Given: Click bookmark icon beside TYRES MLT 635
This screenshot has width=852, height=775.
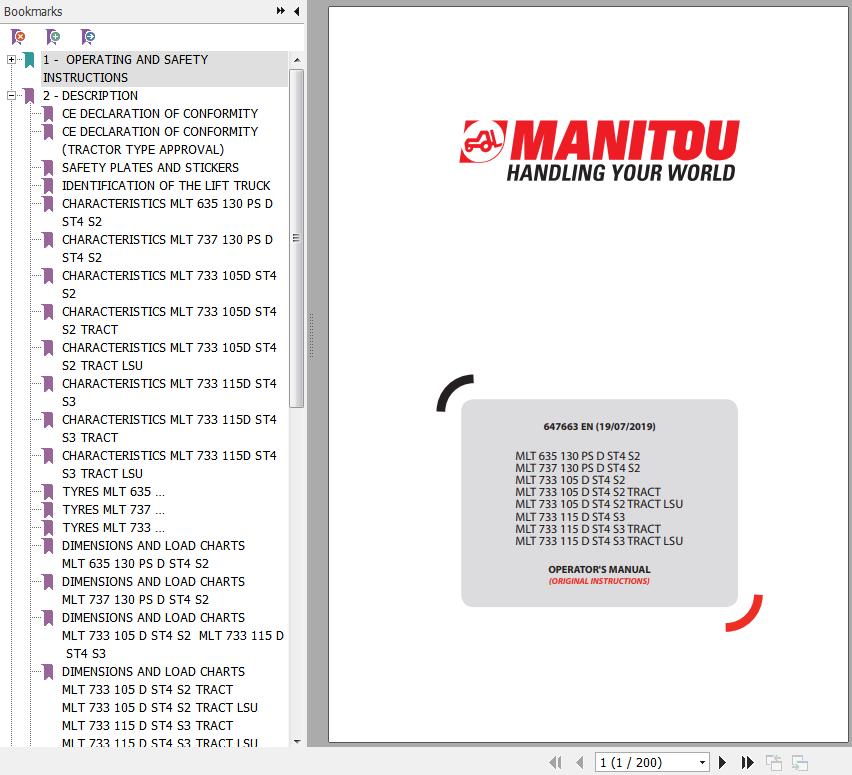Looking at the screenshot, I should point(48,492).
